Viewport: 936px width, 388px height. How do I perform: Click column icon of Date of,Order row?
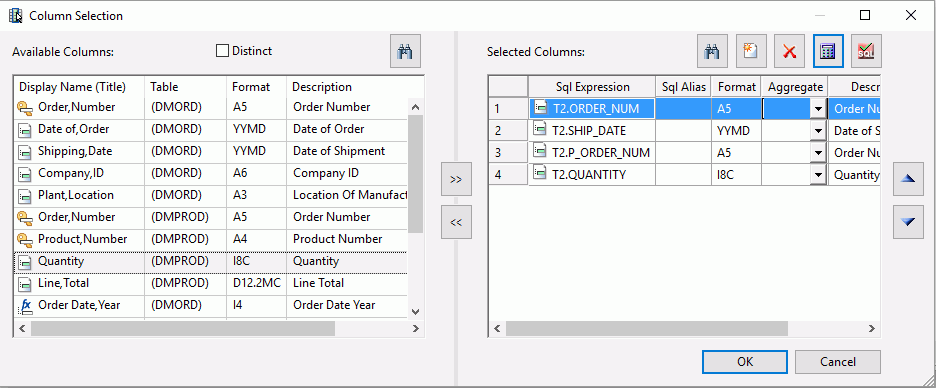(25, 130)
